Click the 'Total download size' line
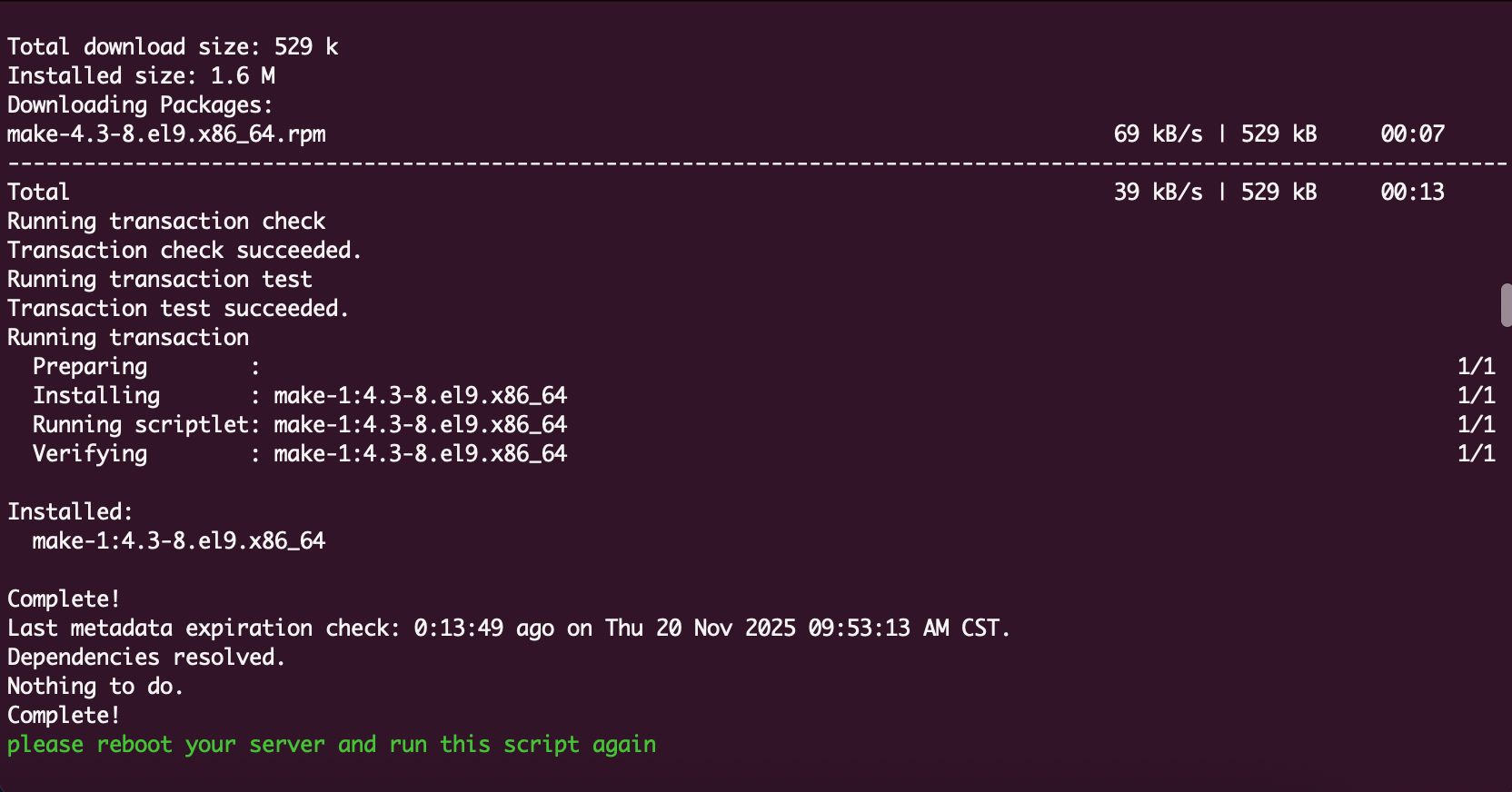Screen dimensions: 1512x792 [173, 47]
